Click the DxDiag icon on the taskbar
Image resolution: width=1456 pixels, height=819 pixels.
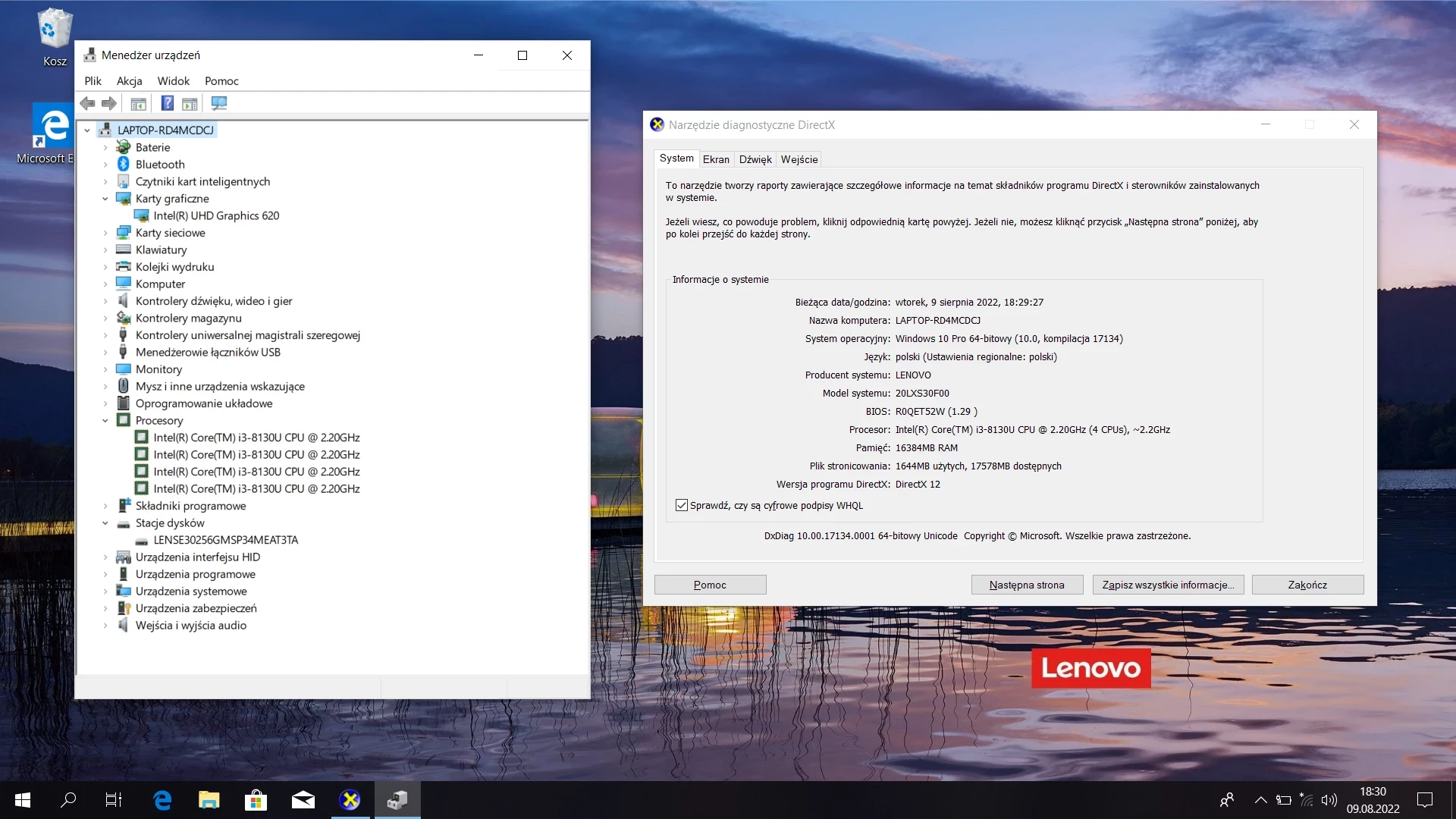pyautogui.click(x=397, y=800)
